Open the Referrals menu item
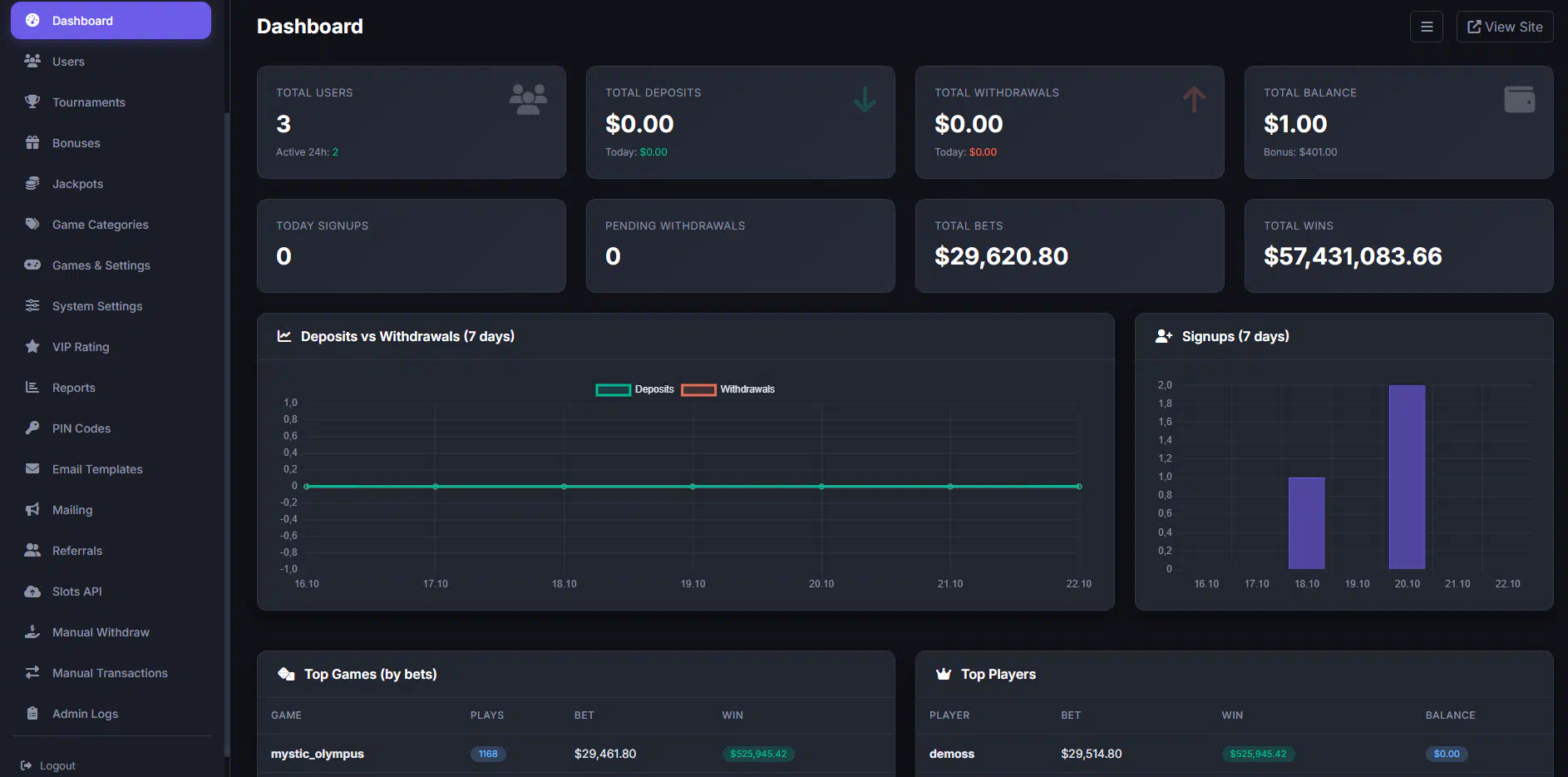Viewport: 1568px width, 777px height. [x=111, y=551]
